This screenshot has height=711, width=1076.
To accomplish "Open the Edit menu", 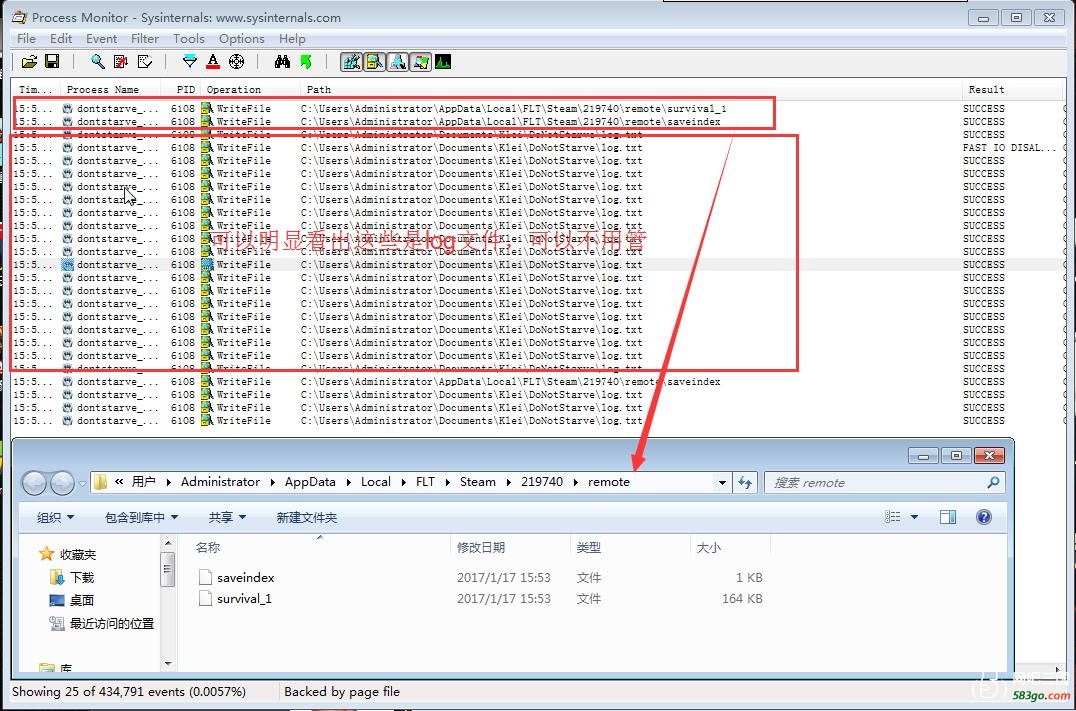I will [x=61, y=39].
